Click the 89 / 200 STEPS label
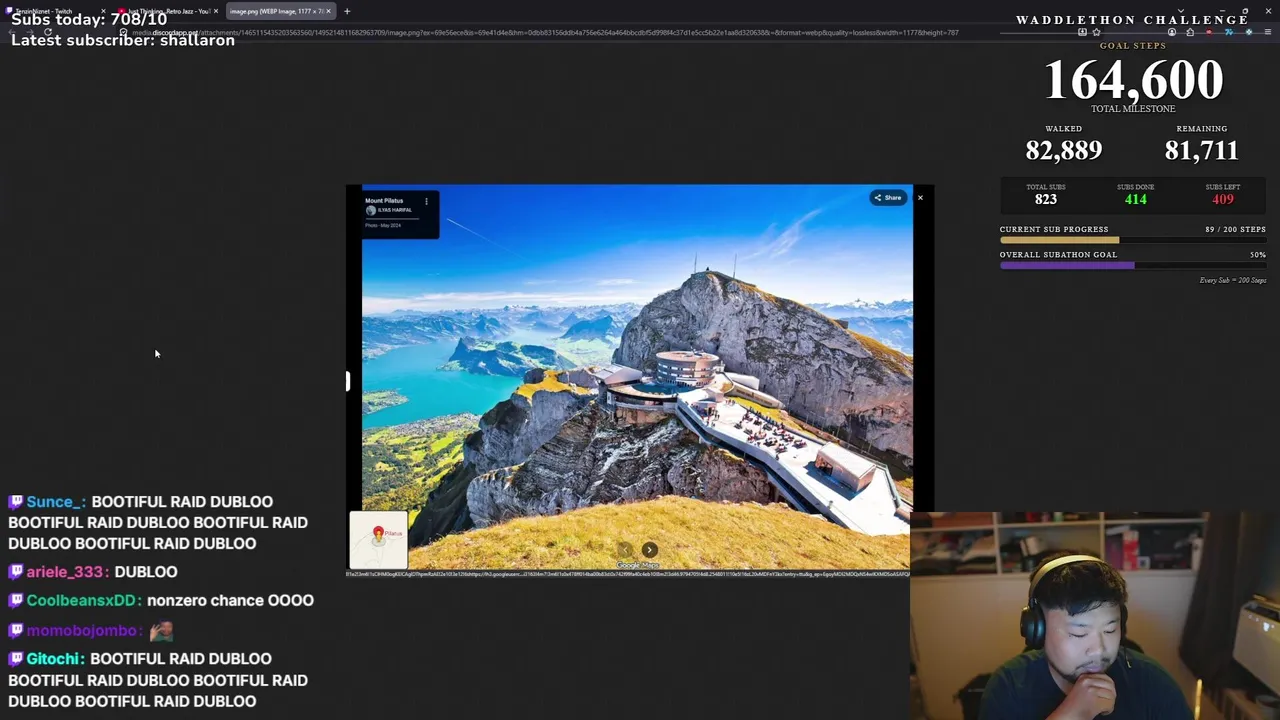Image resolution: width=1280 pixels, height=720 pixels. [x=1235, y=229]
